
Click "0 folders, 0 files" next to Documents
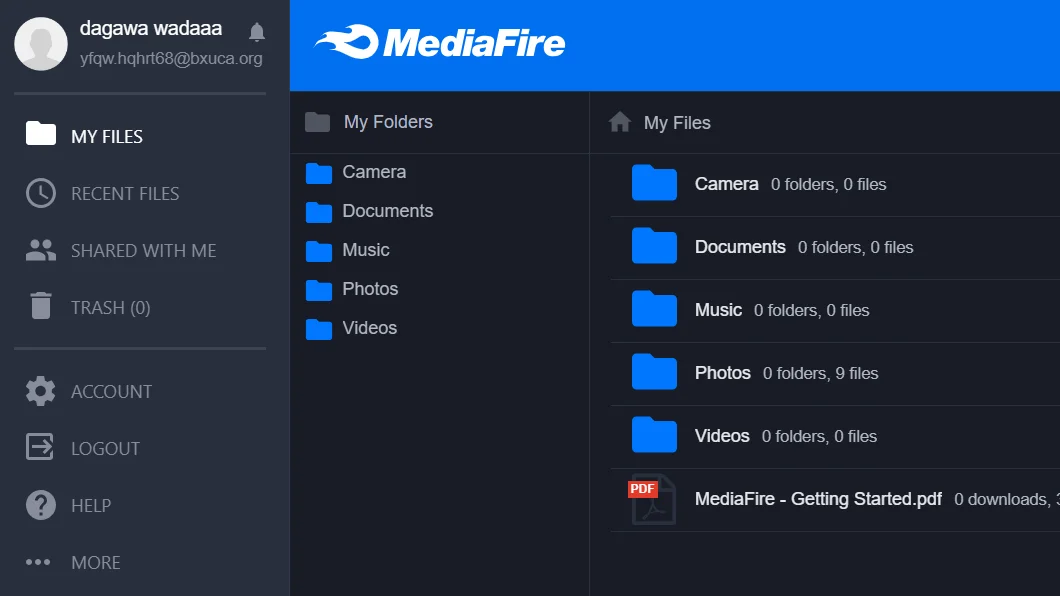coord(856,247)
